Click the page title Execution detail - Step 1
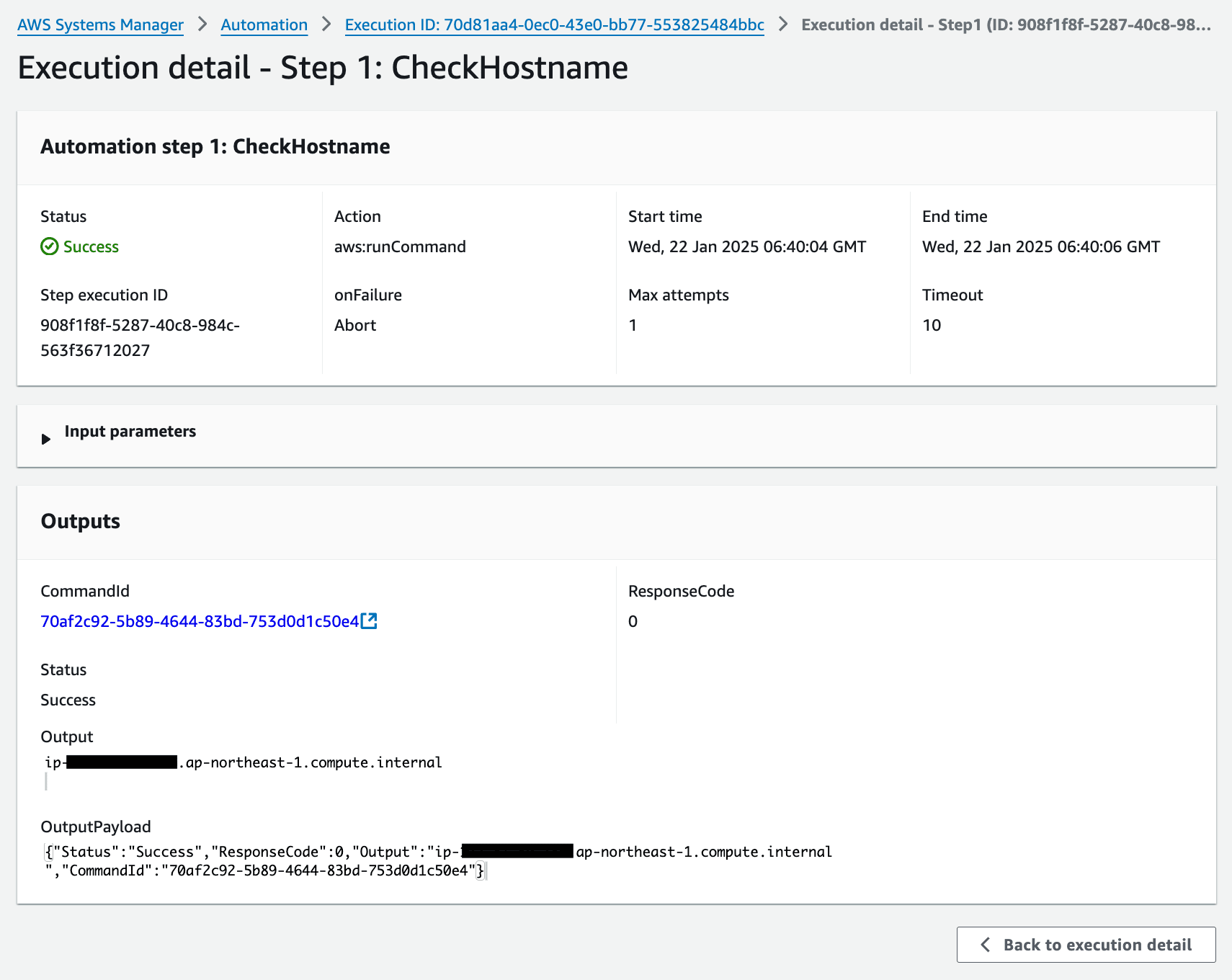This screenshot has width=1232, height=980. (323, 68)
